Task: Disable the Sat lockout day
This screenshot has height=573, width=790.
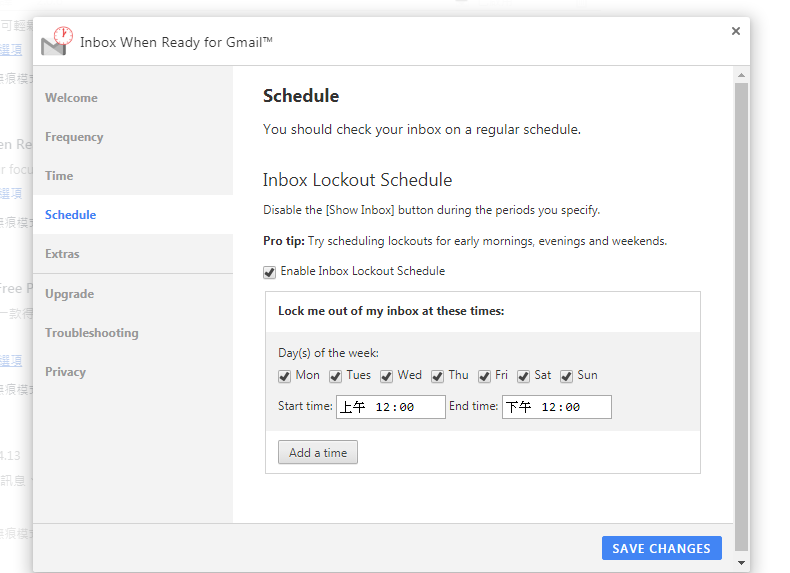Action: (x=524, y=376)
